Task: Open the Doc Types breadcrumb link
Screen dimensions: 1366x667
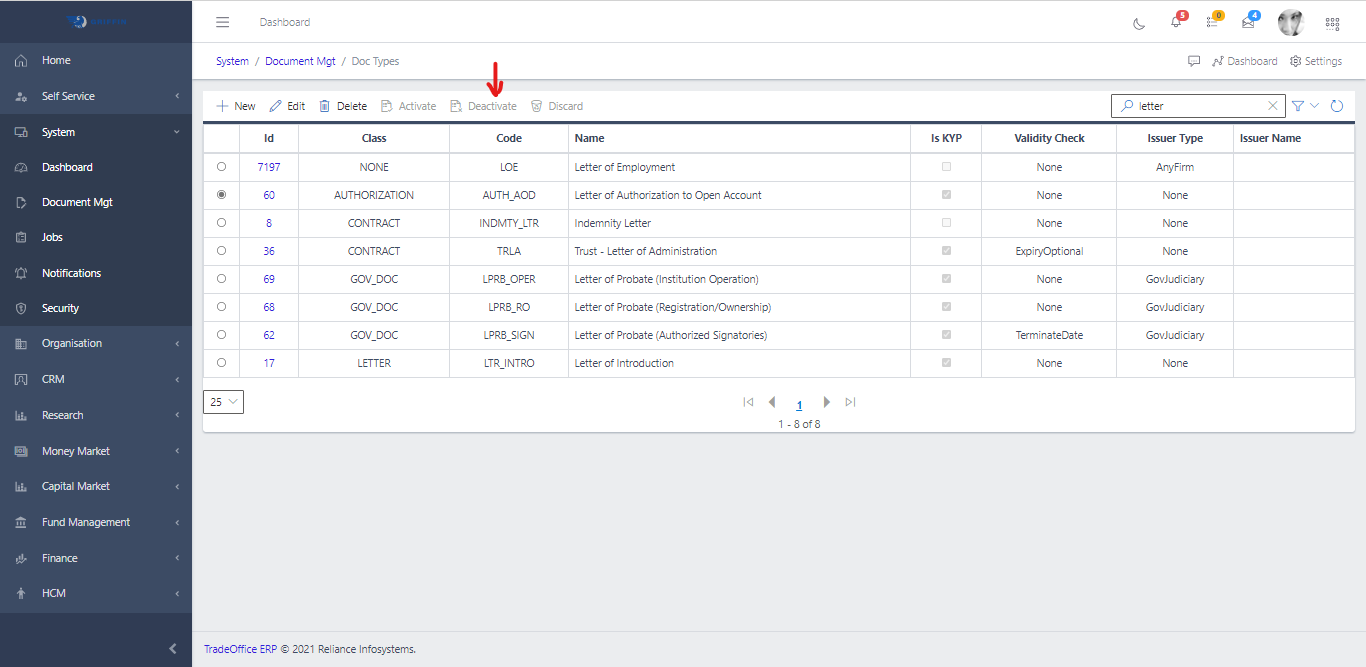Action: 375,61
